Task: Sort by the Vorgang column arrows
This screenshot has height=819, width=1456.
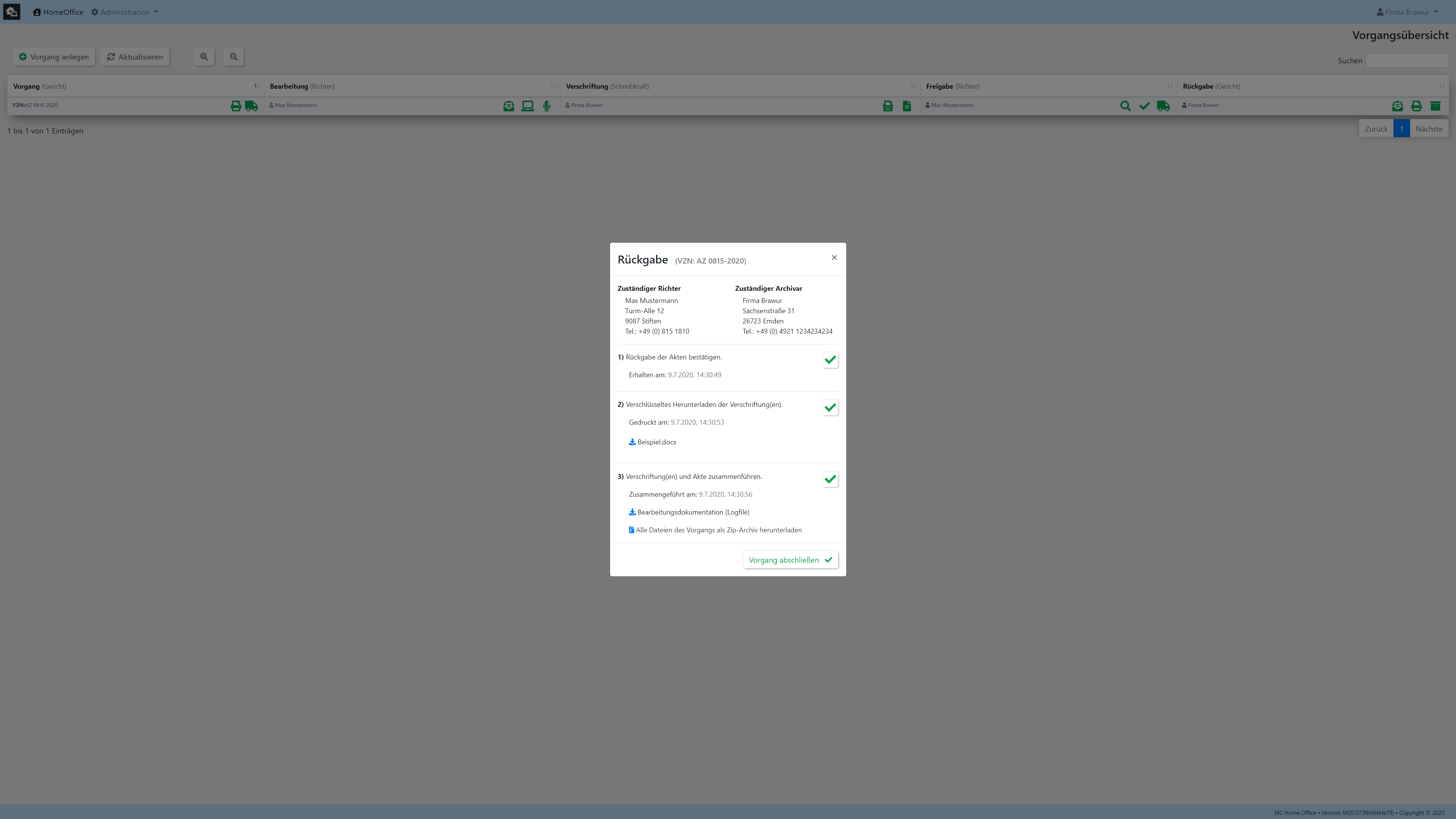Action: [x=257, y=86]
